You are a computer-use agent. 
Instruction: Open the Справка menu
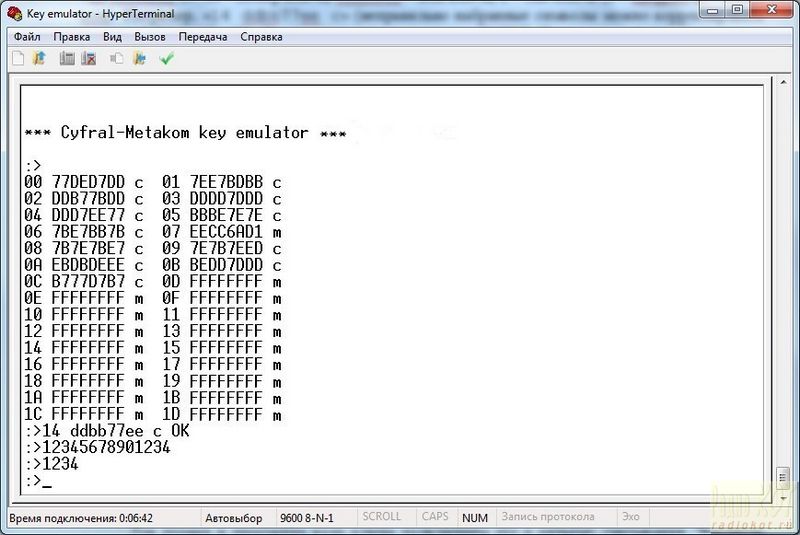[261, 37]
